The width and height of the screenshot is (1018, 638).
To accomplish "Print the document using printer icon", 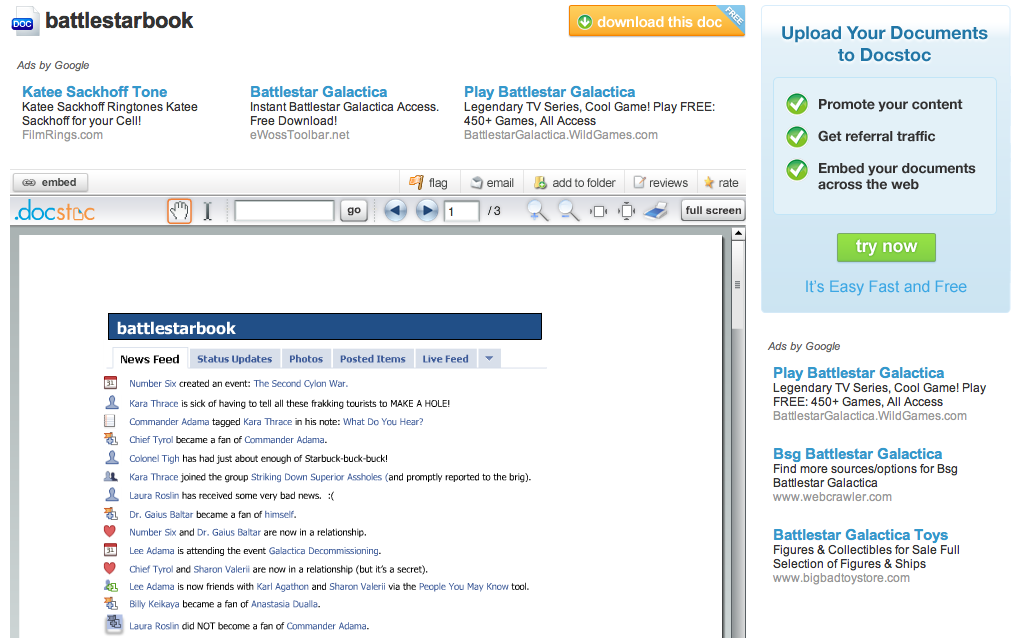I will pyautogui.click(x=656, y=210).
